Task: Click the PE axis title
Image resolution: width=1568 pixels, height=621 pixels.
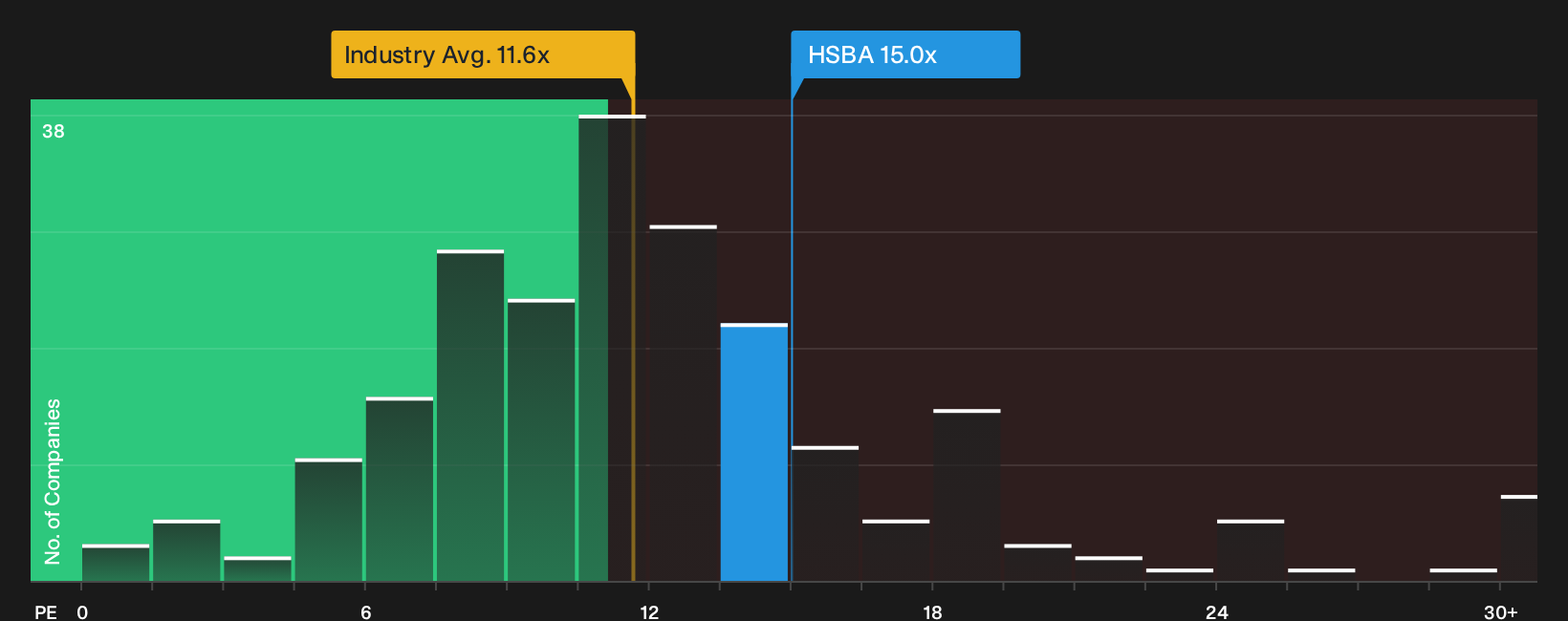Action: (46, 611)
